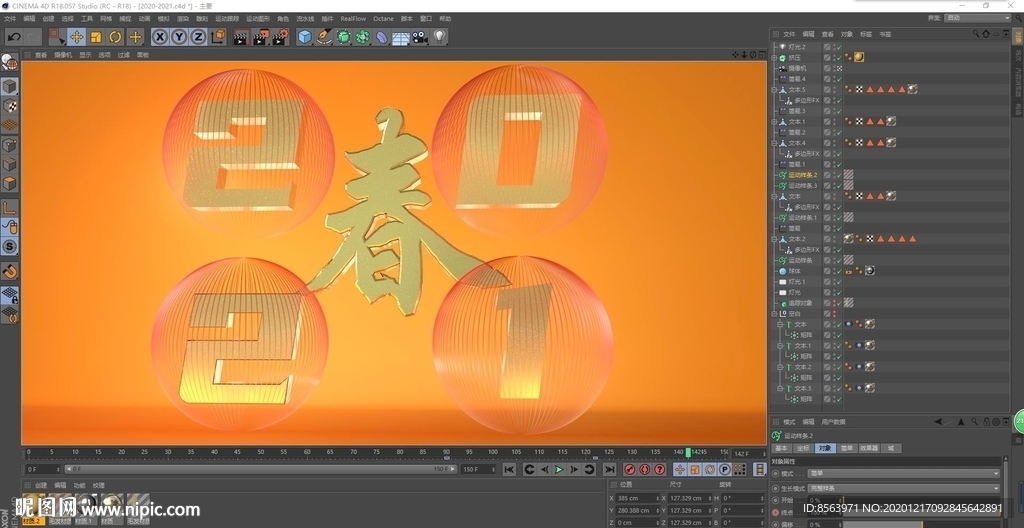Toggle the enable checkmark for the 球体 object
The width and height of the screenshot is (1024, 528).
tap(839, 271)
